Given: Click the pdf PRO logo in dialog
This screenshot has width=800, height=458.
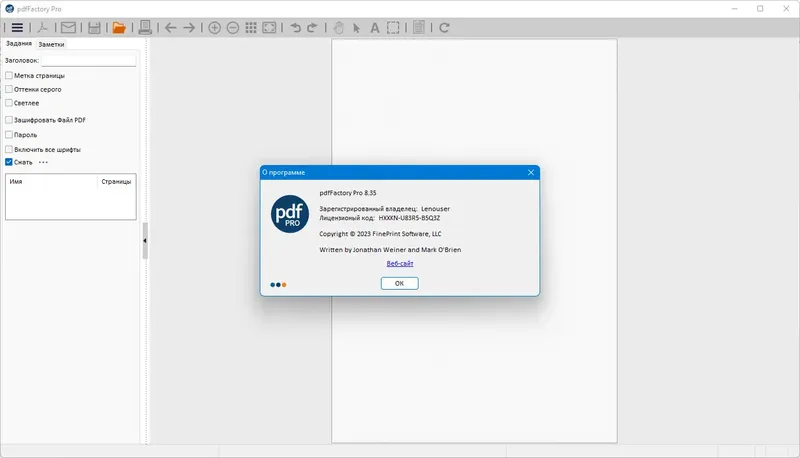Looking at the screenshot, I should (290, 214).
